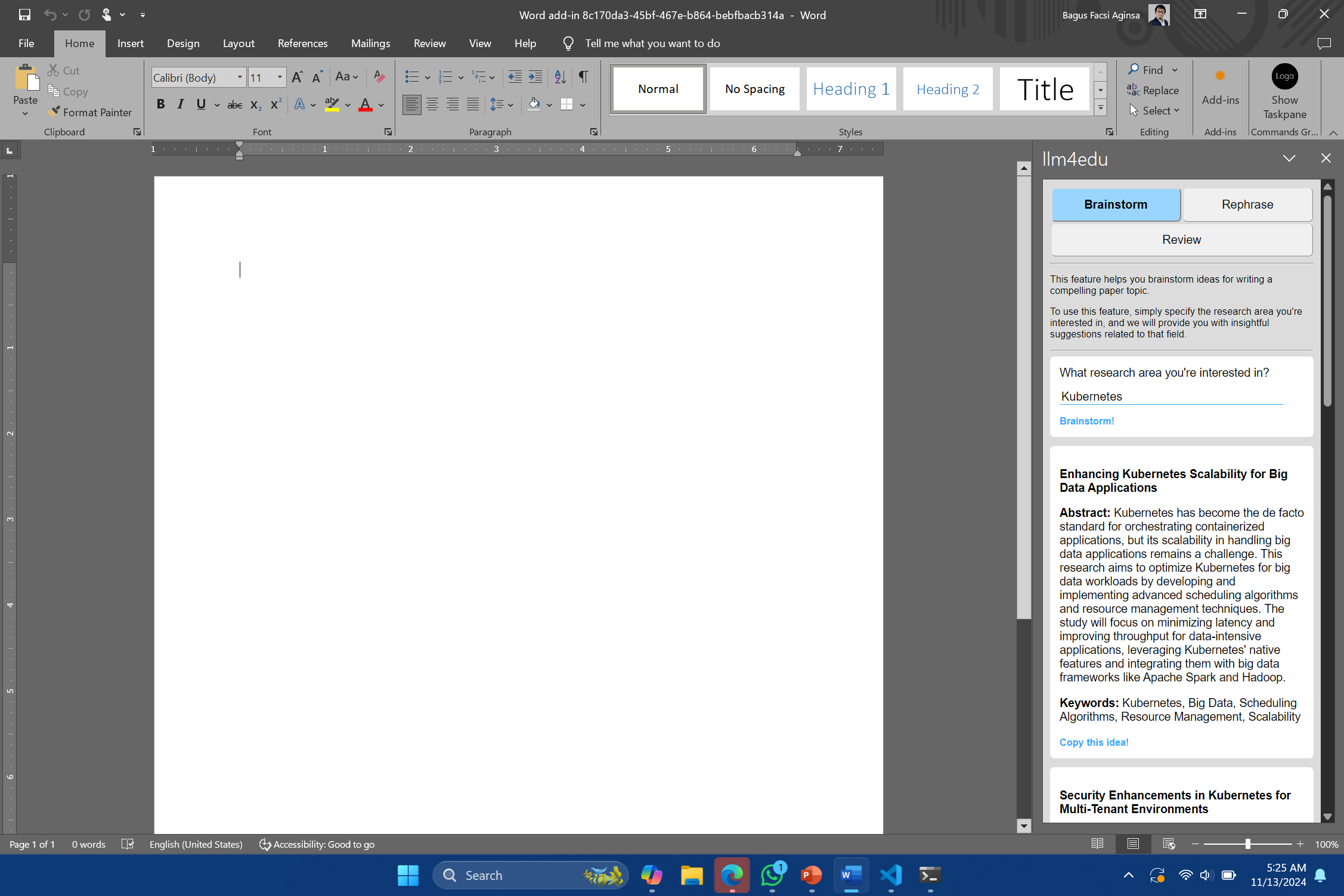The height and width of the screenshot is (896, 1344).
Task: Click the Sort paragraph icon
Action: (560, 77)
